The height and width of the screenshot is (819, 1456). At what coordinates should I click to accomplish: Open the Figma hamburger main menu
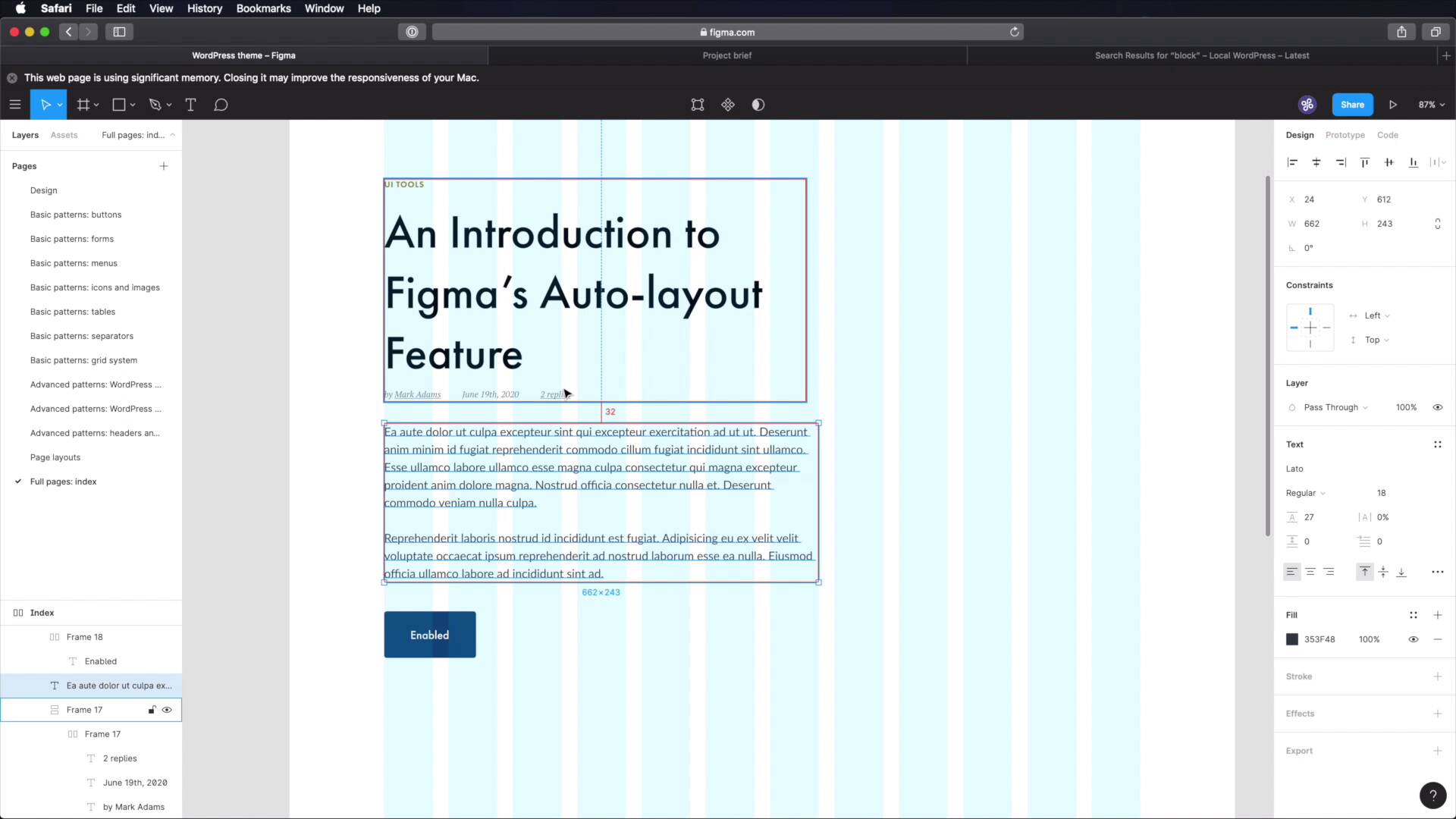15,105
